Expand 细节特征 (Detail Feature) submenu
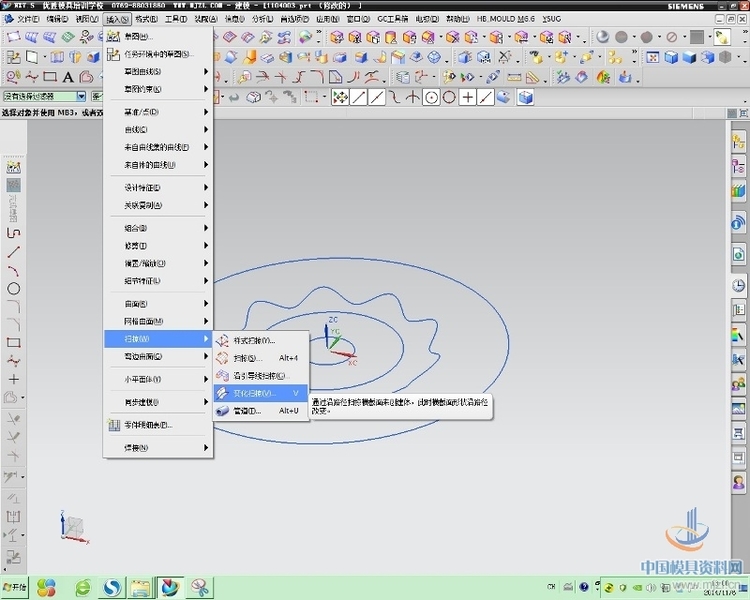The image size is (750, 600). click(158, 281)
